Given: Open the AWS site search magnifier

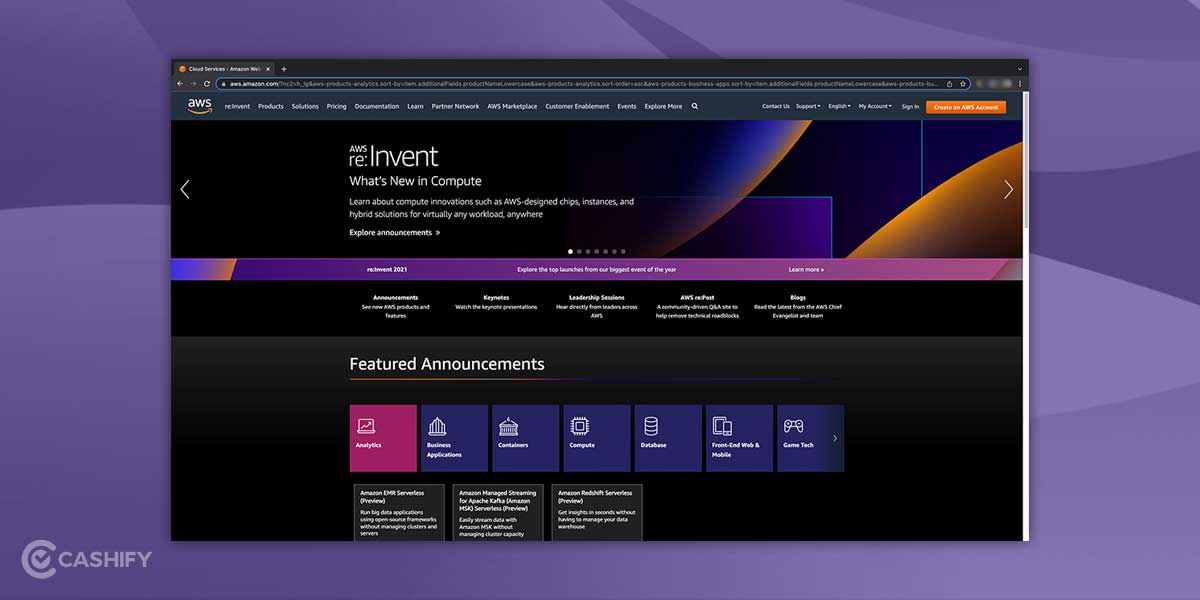Looking at the screenshot, I should (695, 106).
